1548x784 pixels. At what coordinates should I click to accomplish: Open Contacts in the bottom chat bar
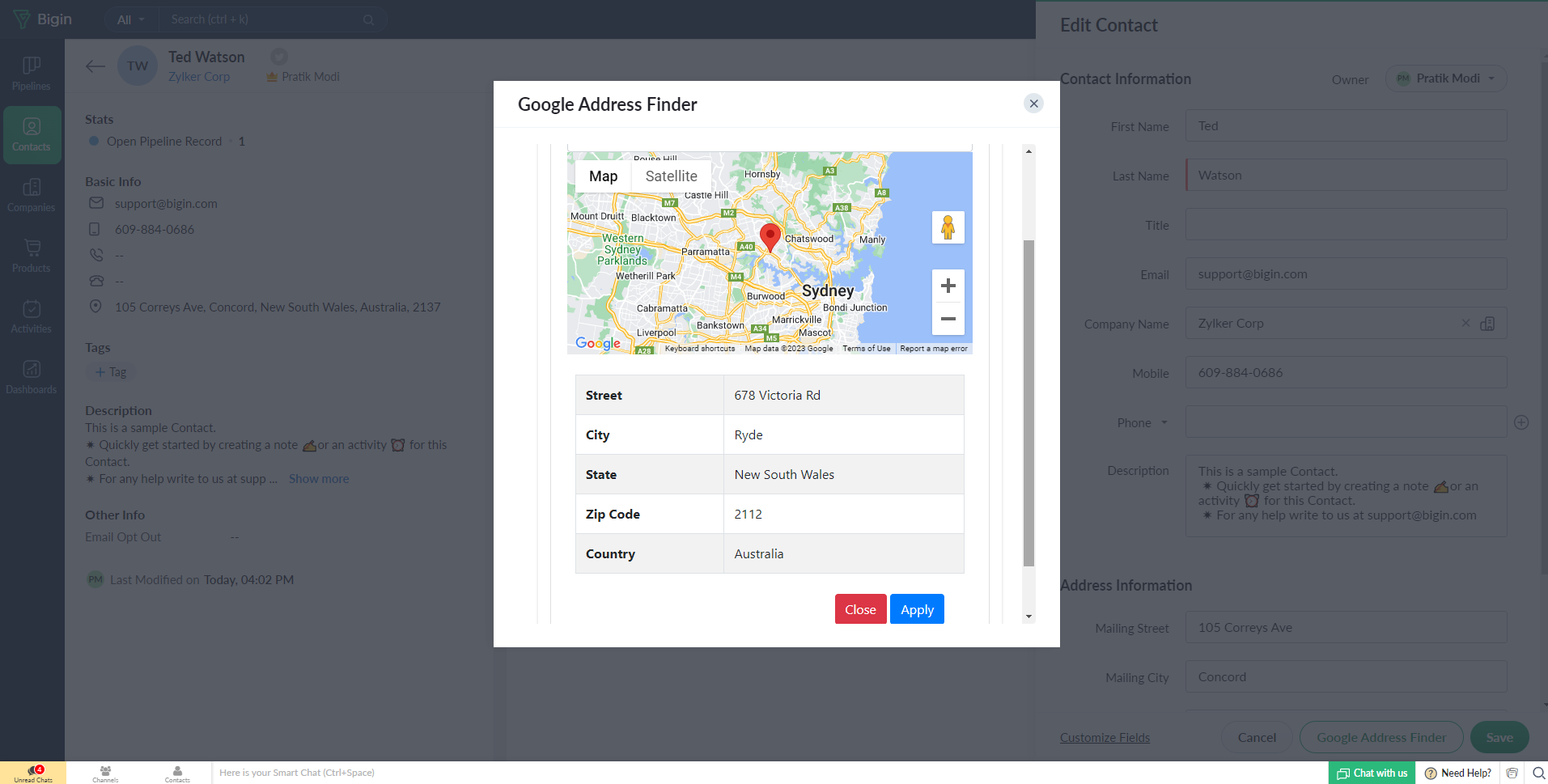click(x=177, y=773)
